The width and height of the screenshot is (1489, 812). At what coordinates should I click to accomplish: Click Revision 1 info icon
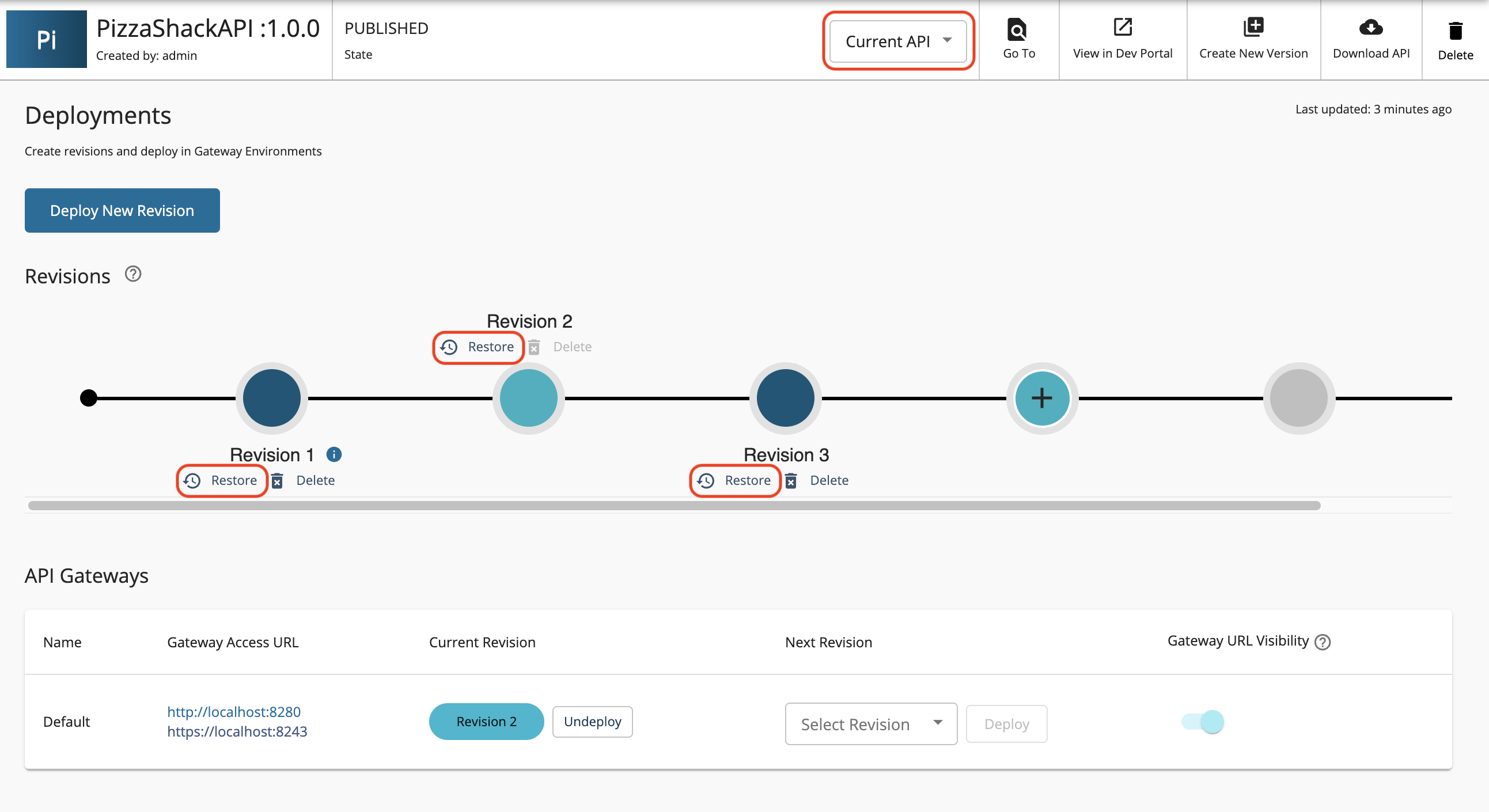point(334,454)
